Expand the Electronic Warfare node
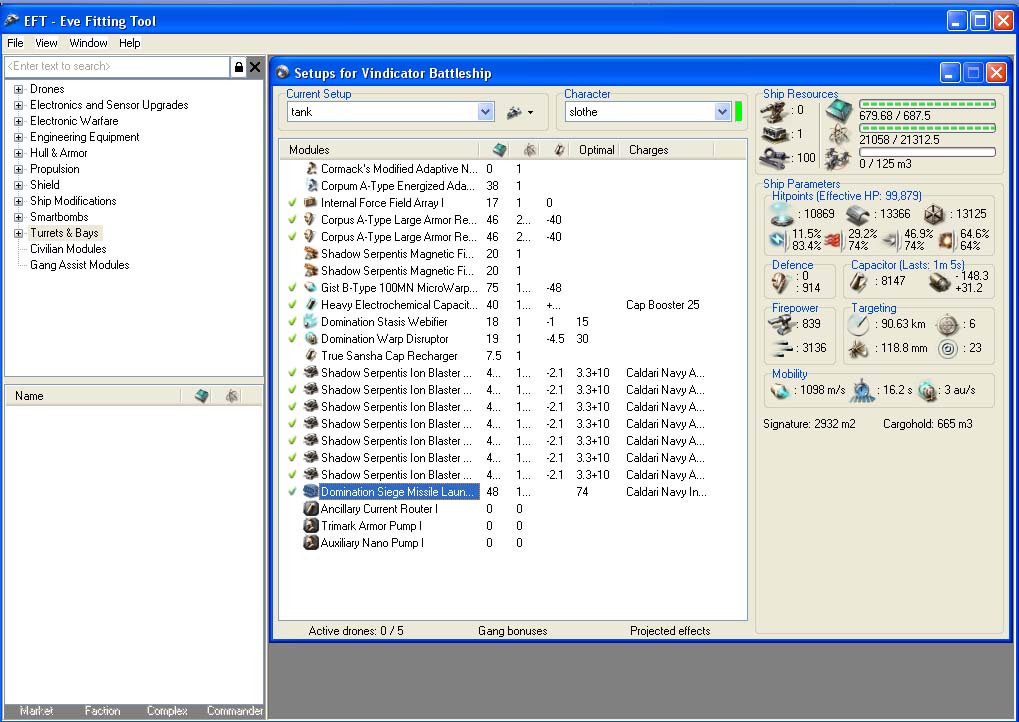Screen dimensions: 1019x722 [18, 121]
